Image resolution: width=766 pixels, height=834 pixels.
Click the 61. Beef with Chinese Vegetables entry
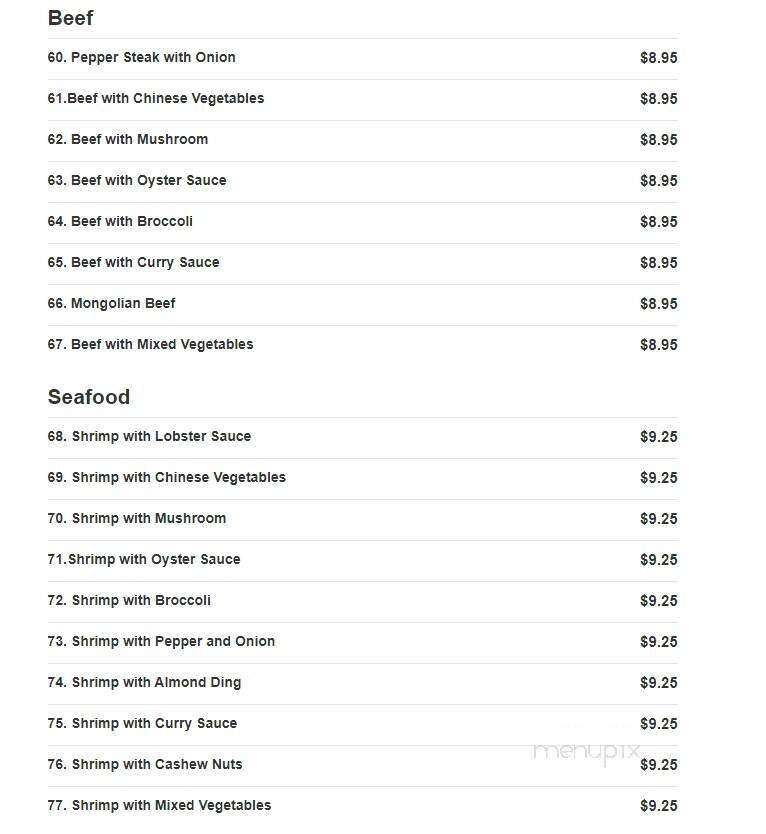coord(363,99)
